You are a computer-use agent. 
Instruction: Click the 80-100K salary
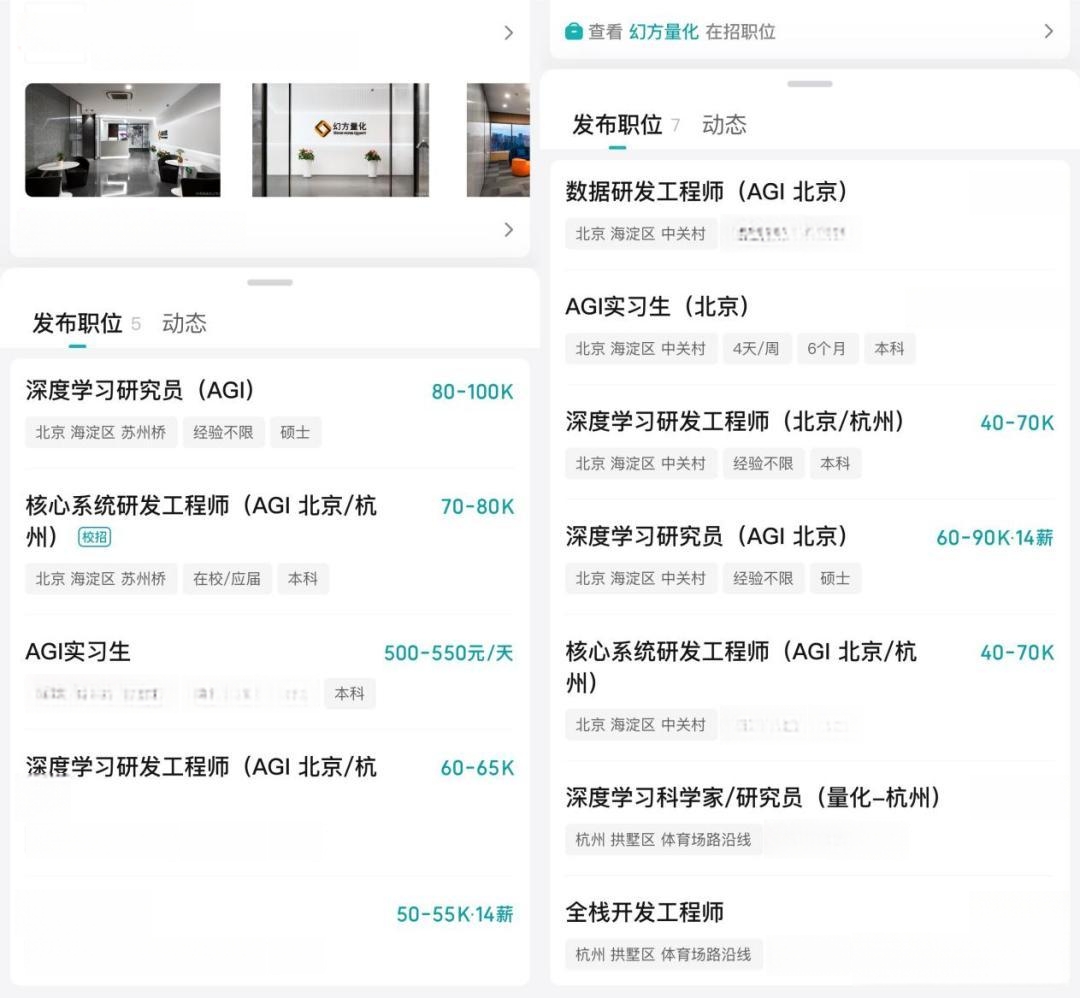tap(472, 392)
